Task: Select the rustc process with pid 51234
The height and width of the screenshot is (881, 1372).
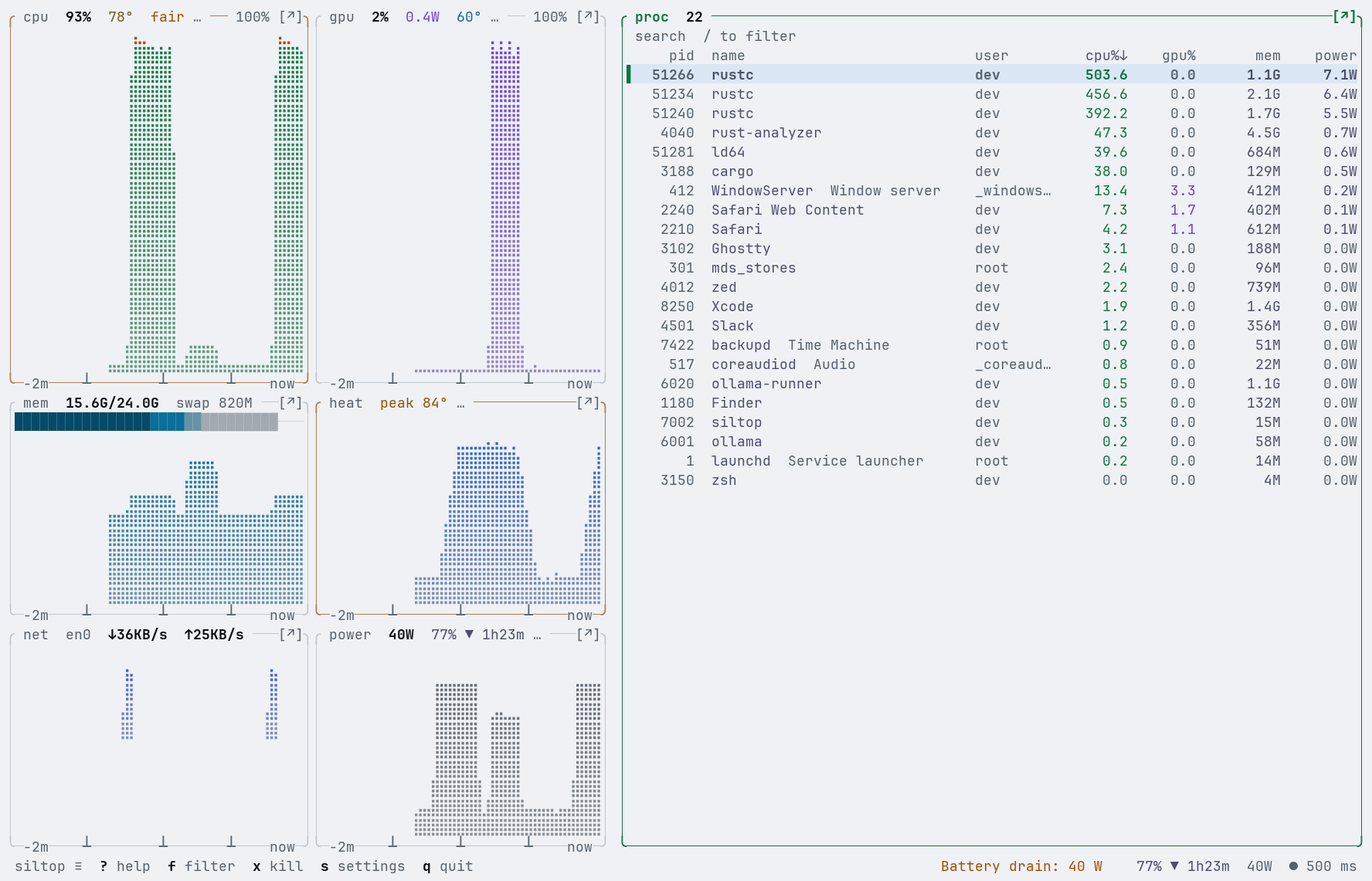Action: point(992,94)
